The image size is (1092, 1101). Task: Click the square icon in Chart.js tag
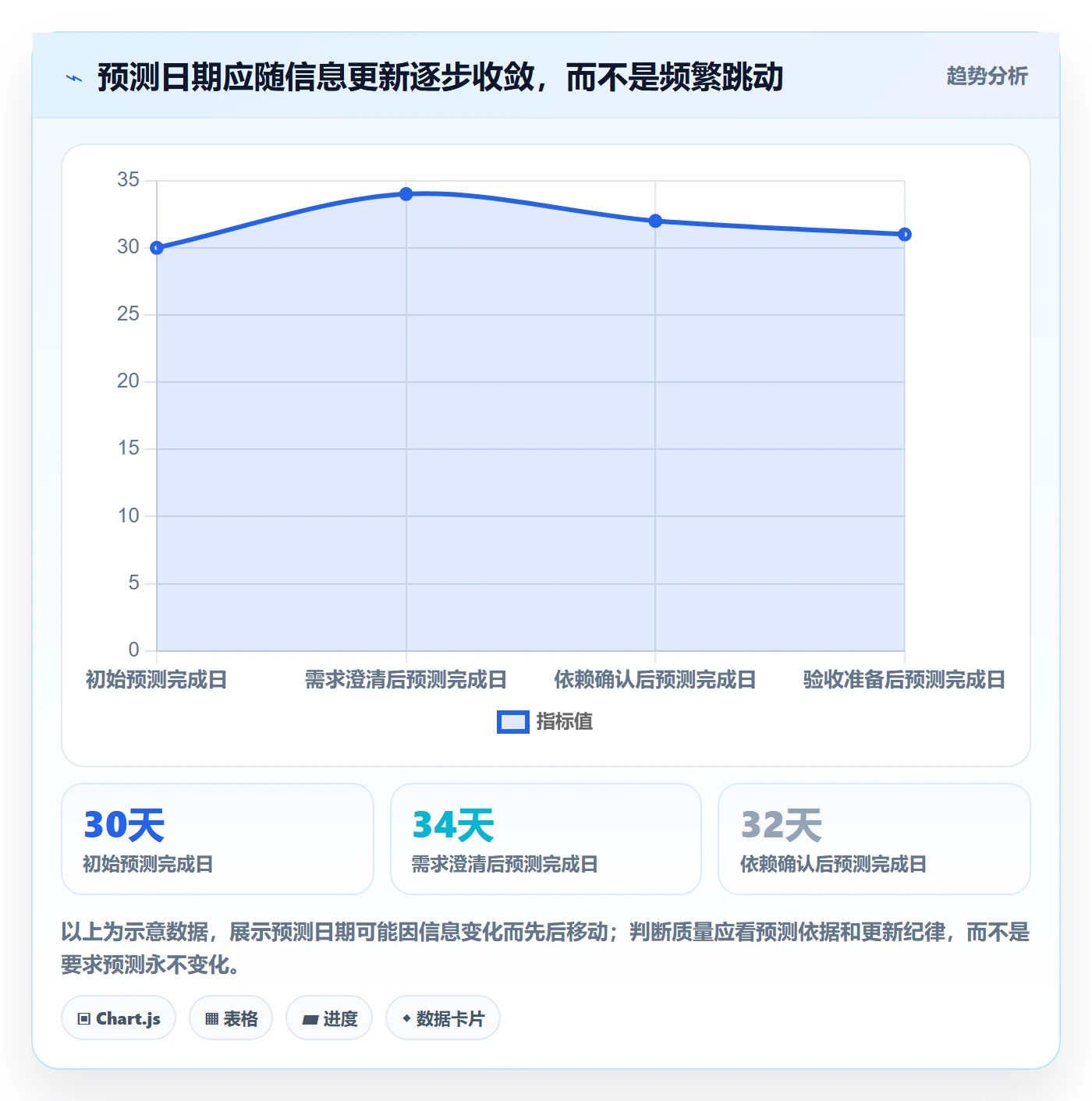pyautogui.click(x=83, y=1019)
